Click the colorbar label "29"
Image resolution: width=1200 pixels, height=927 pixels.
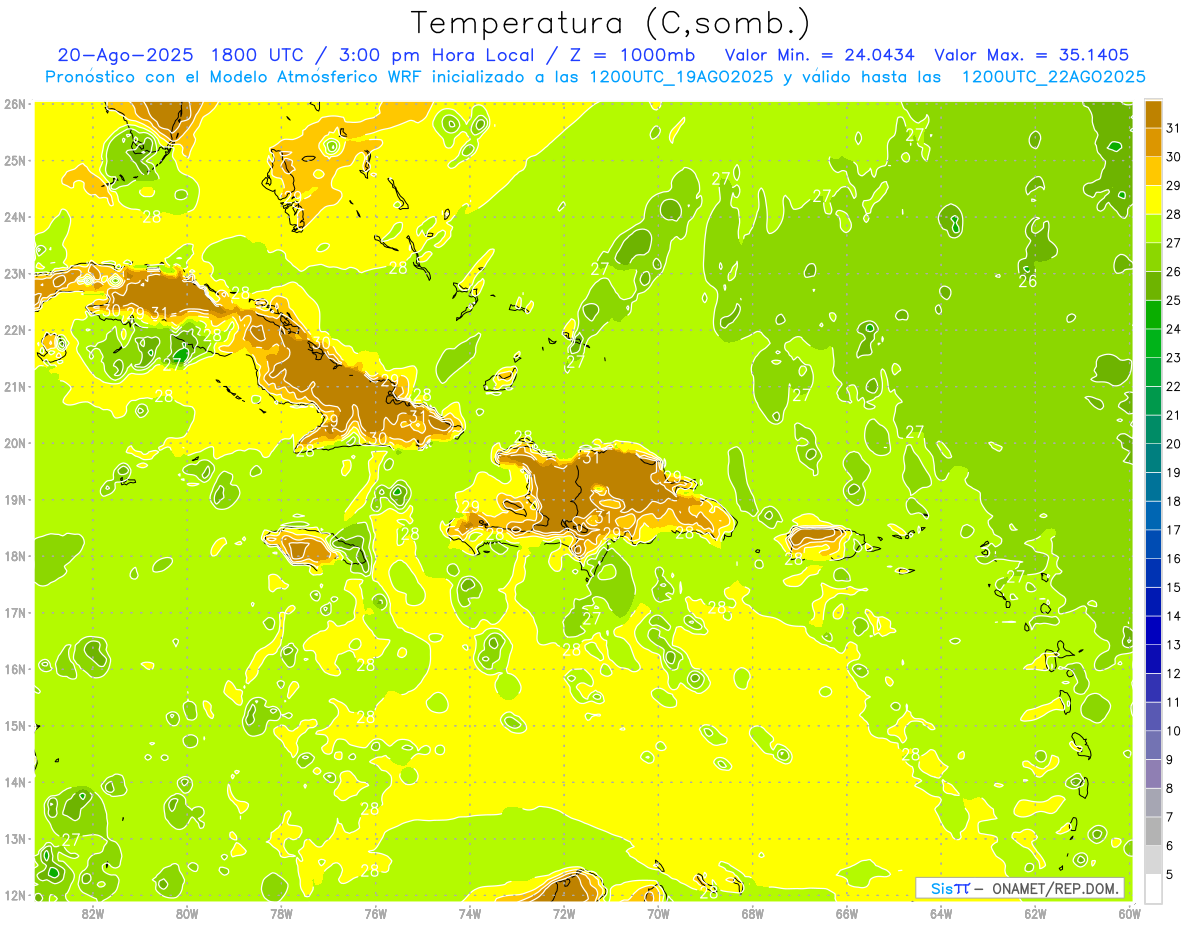(1173, 185)
